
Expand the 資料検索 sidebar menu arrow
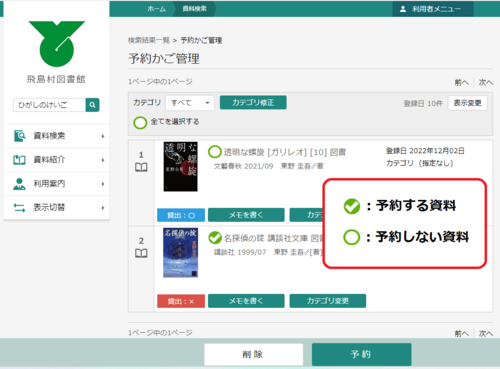coord(103,136)
